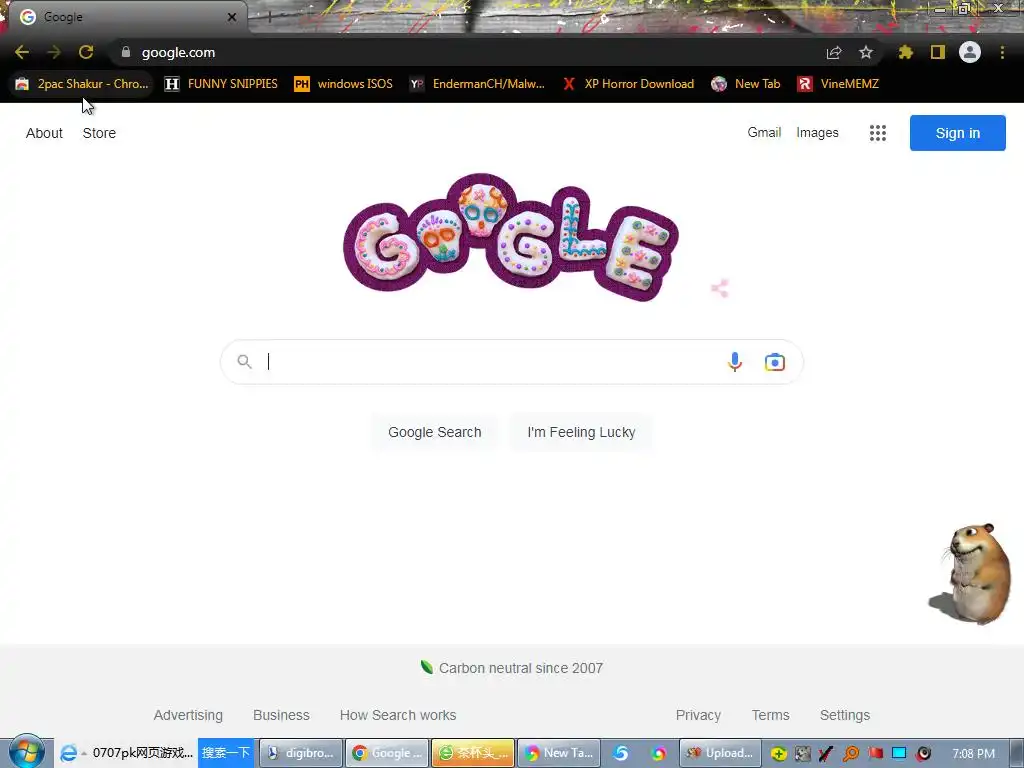
Task: Open the FUNNY SNIPPIES bookmark
Action: coord(221,84)
